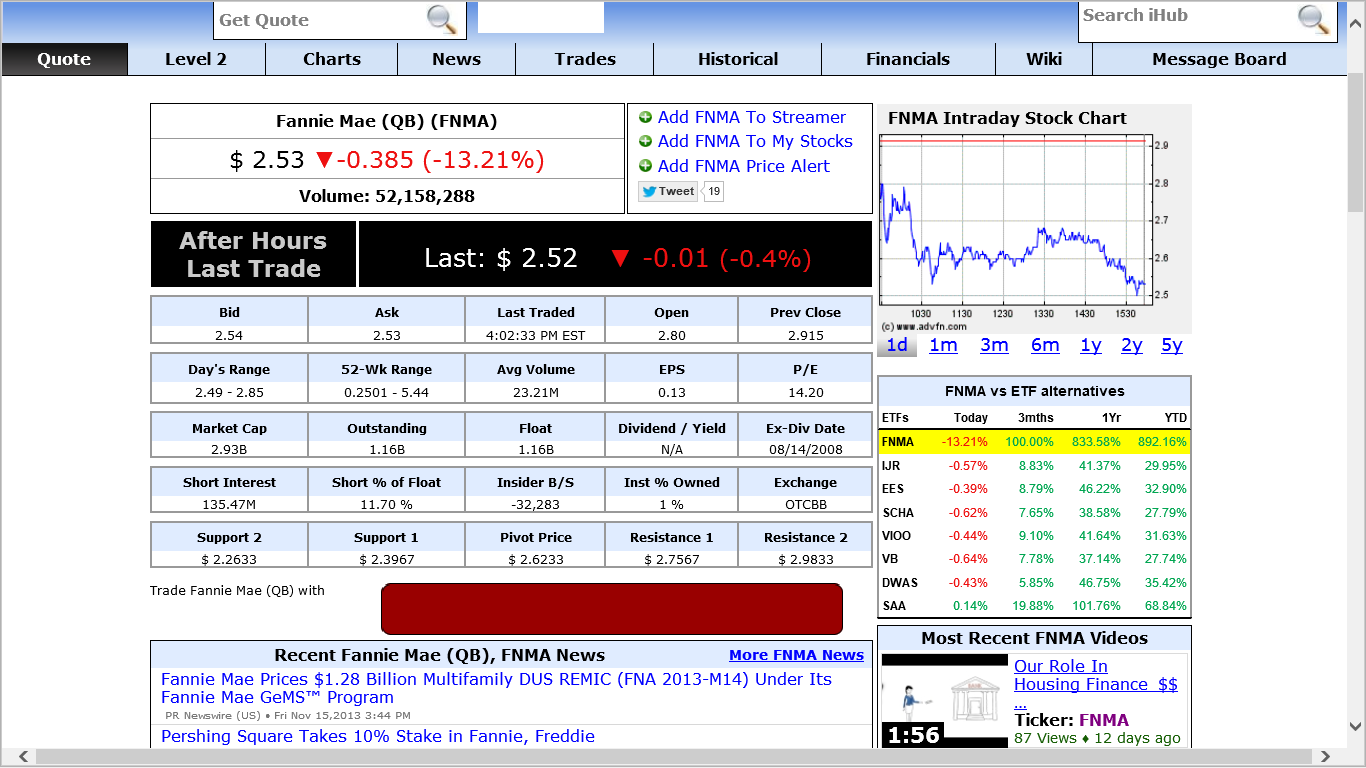Open the Level 2 tab
Image resolution: width=1366 pixels, height=768 pixels.
[196, 59]
